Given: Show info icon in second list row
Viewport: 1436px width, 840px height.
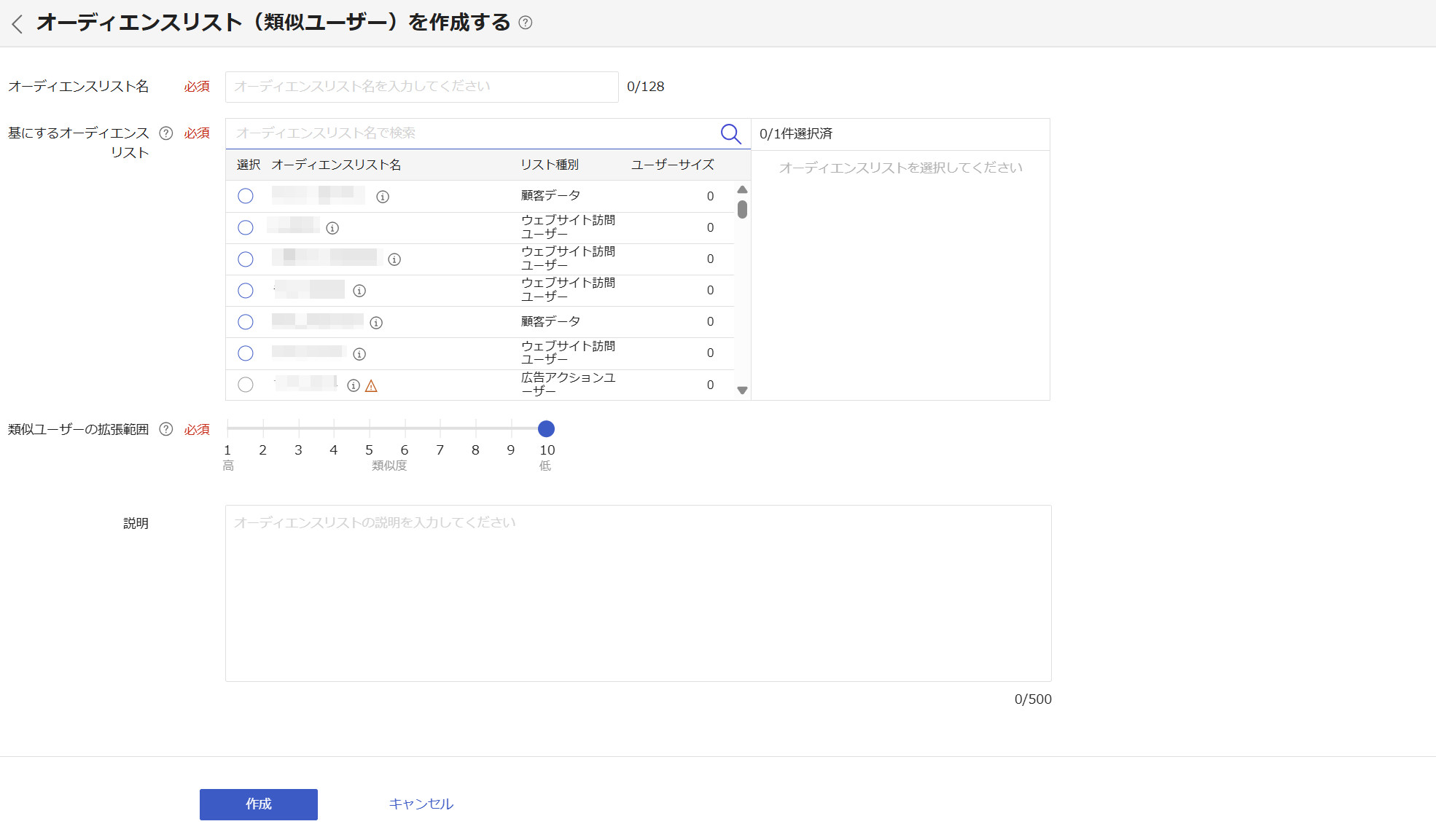Looking at the screenshot, I should (x=332, y=228).
